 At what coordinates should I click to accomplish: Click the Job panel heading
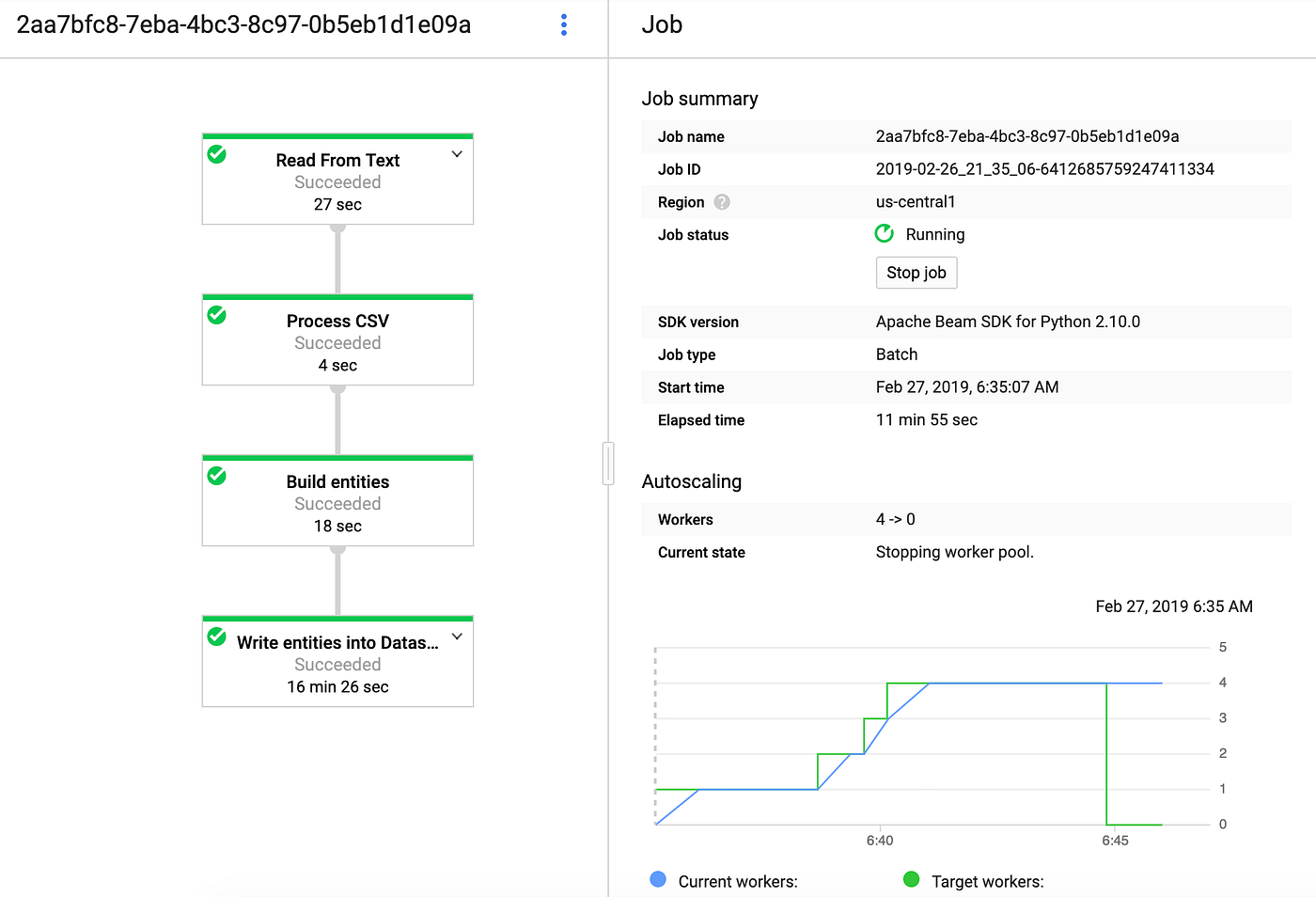pyautogui.click(x=662, y=25)
